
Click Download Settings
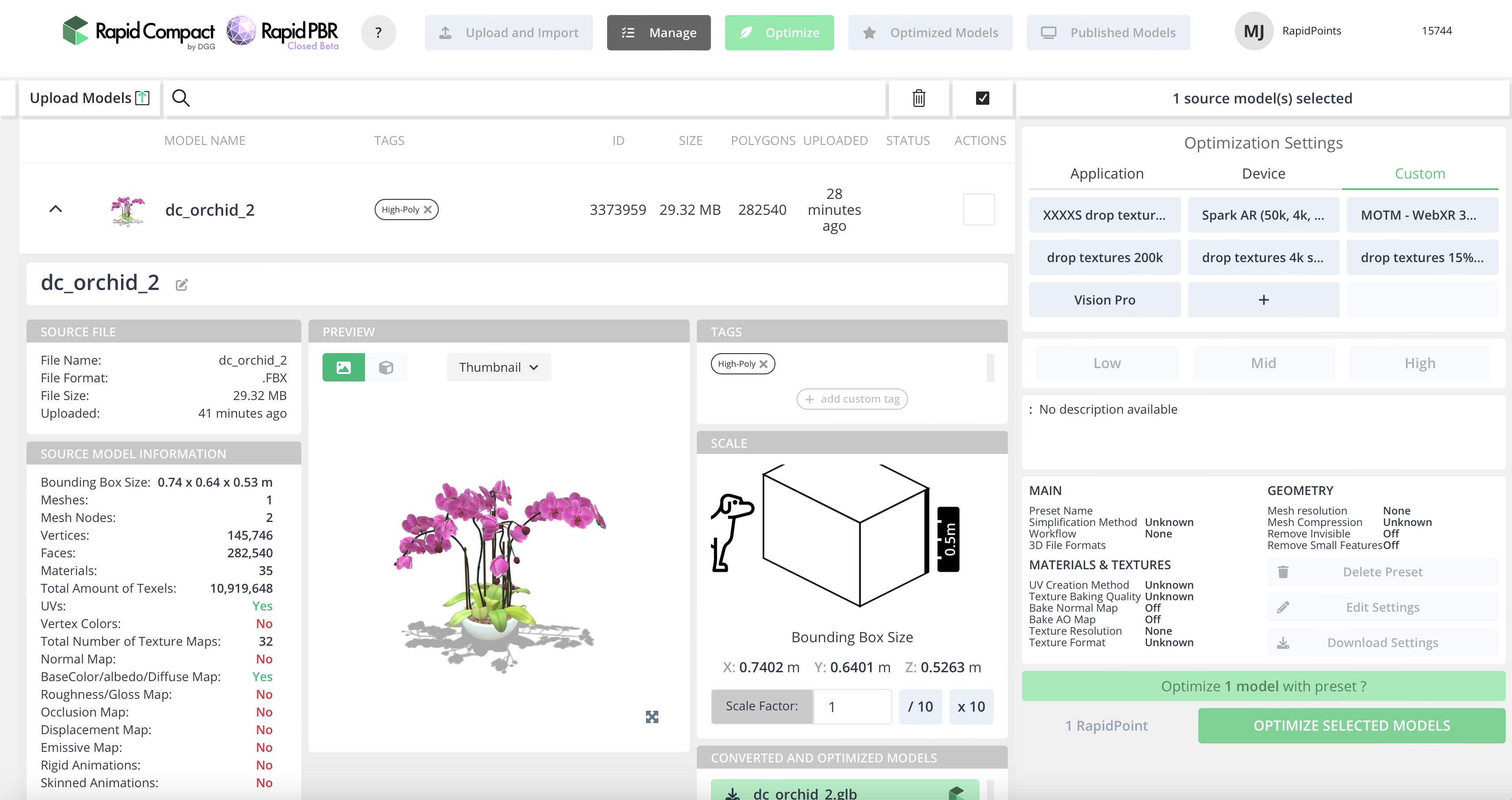coord(1382,643)
